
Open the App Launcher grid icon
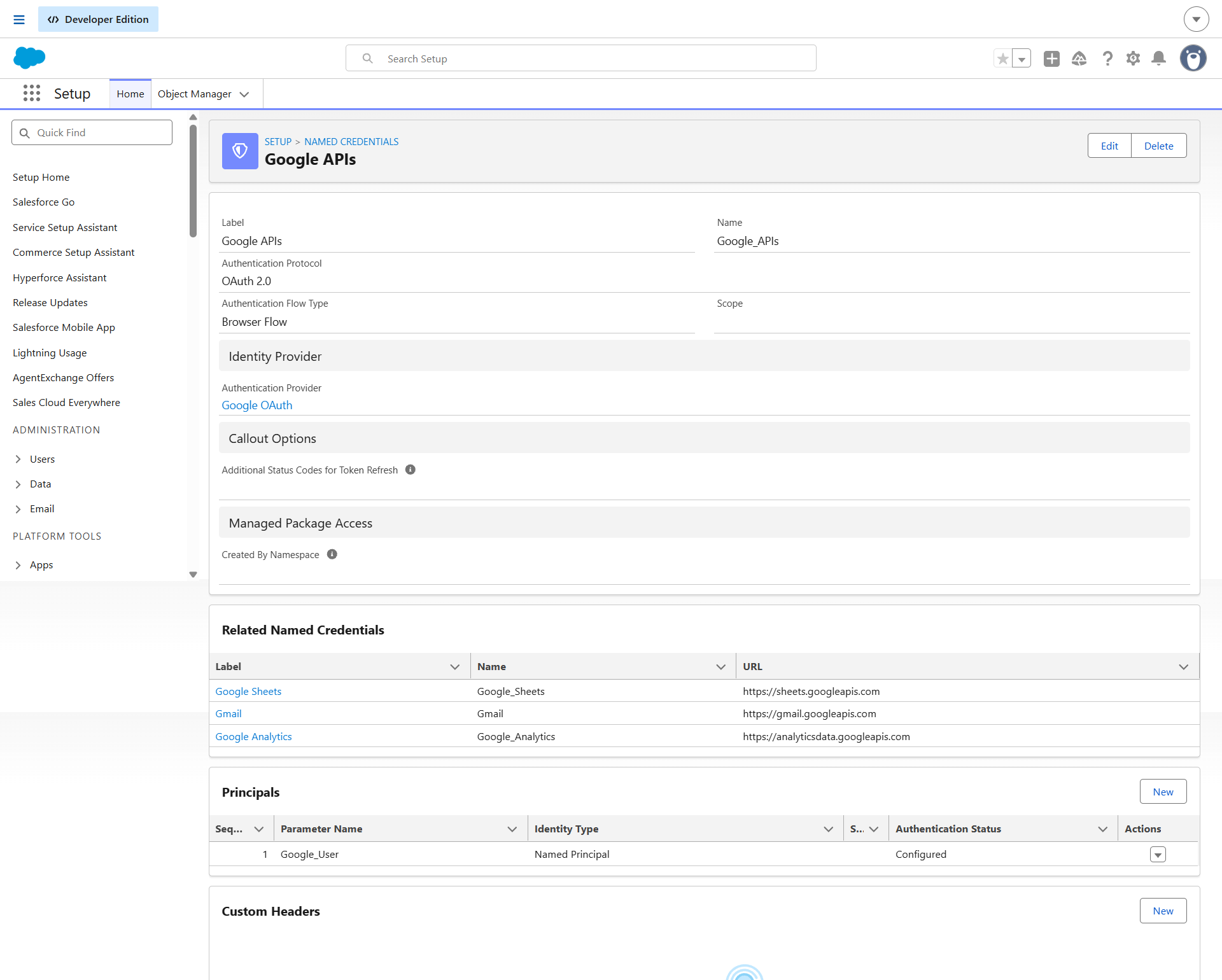point(32,94)
